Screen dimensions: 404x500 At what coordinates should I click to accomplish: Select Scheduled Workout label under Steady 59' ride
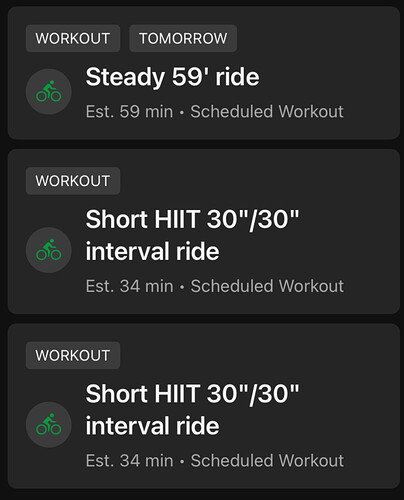pos(267,112)
